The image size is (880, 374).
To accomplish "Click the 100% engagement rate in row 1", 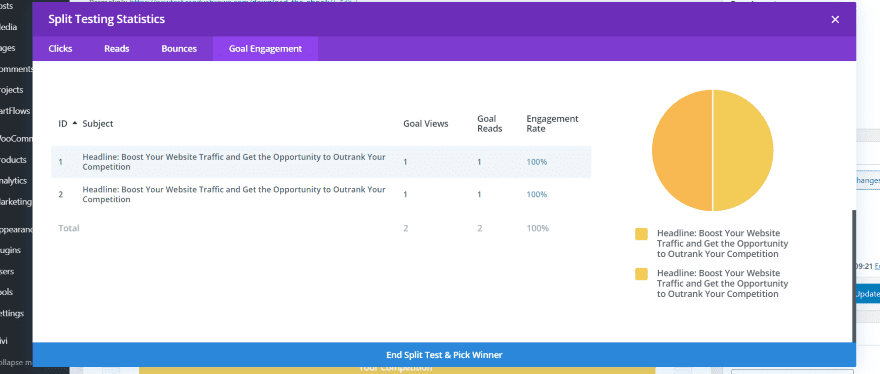I will pos(537,162).
